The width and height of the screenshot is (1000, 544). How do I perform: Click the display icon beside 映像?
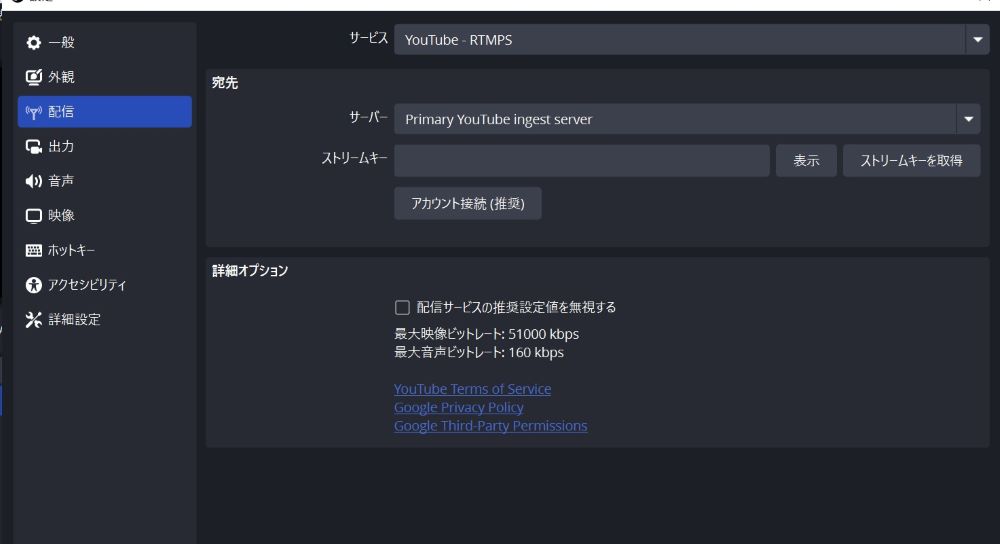click(x=33, y=216)
